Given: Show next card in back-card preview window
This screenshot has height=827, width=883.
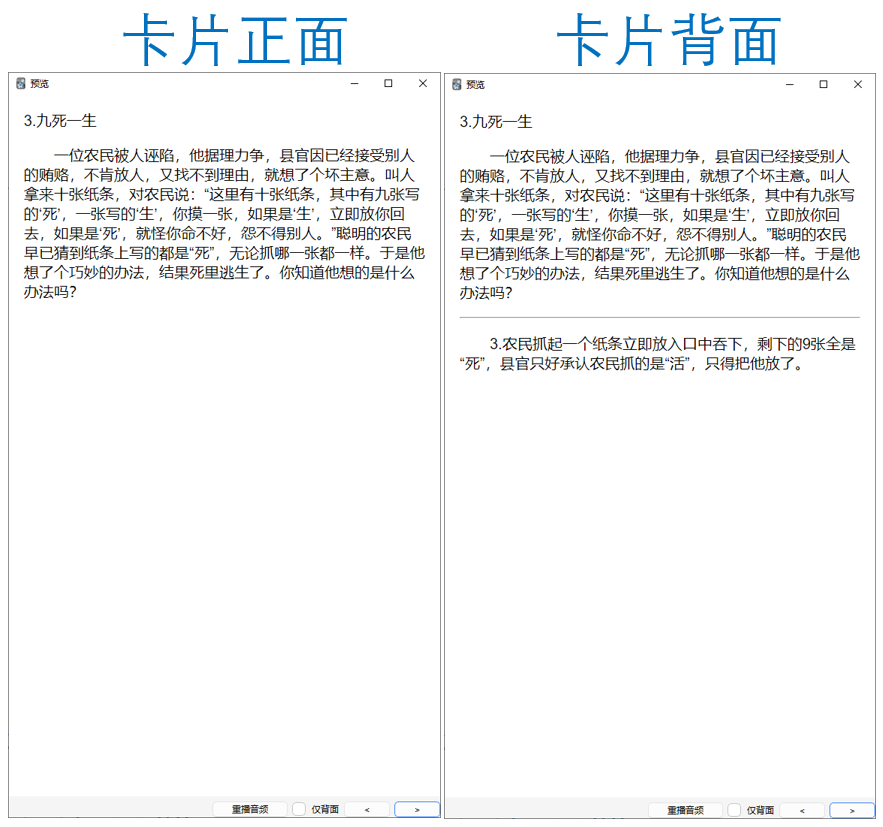Looking at the screenshot, I should pos(852,811).
